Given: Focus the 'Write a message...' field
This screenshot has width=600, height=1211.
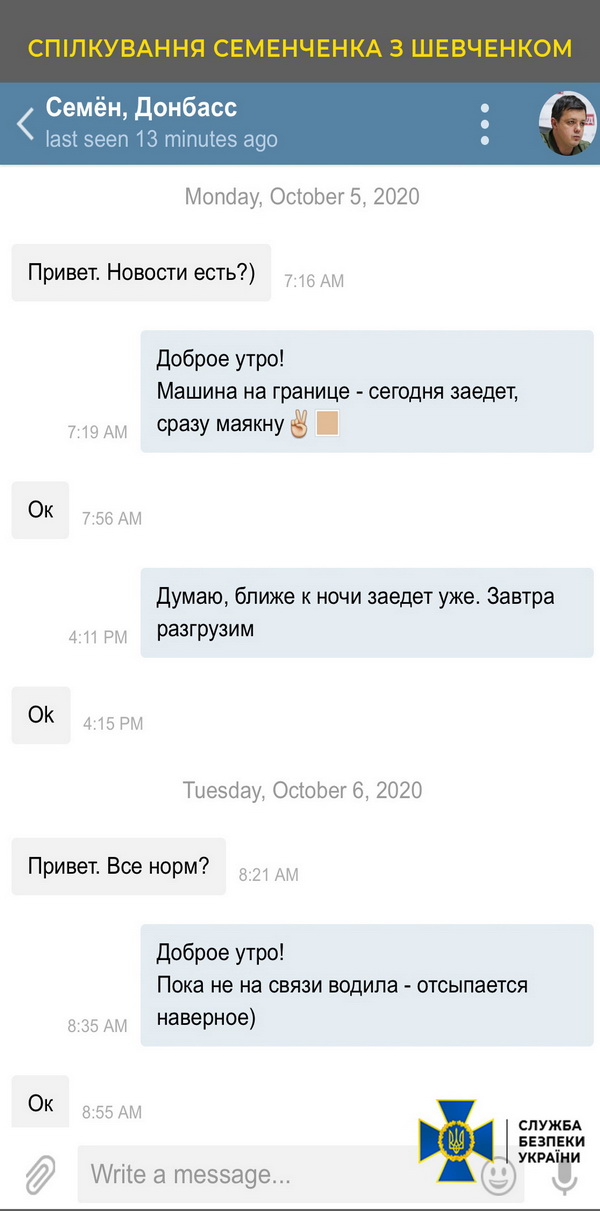Looking at the screenshot, I should (280, 1173).
